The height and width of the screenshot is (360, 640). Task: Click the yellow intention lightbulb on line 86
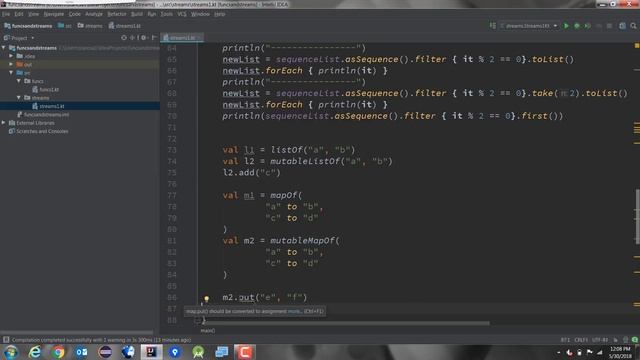207,298
